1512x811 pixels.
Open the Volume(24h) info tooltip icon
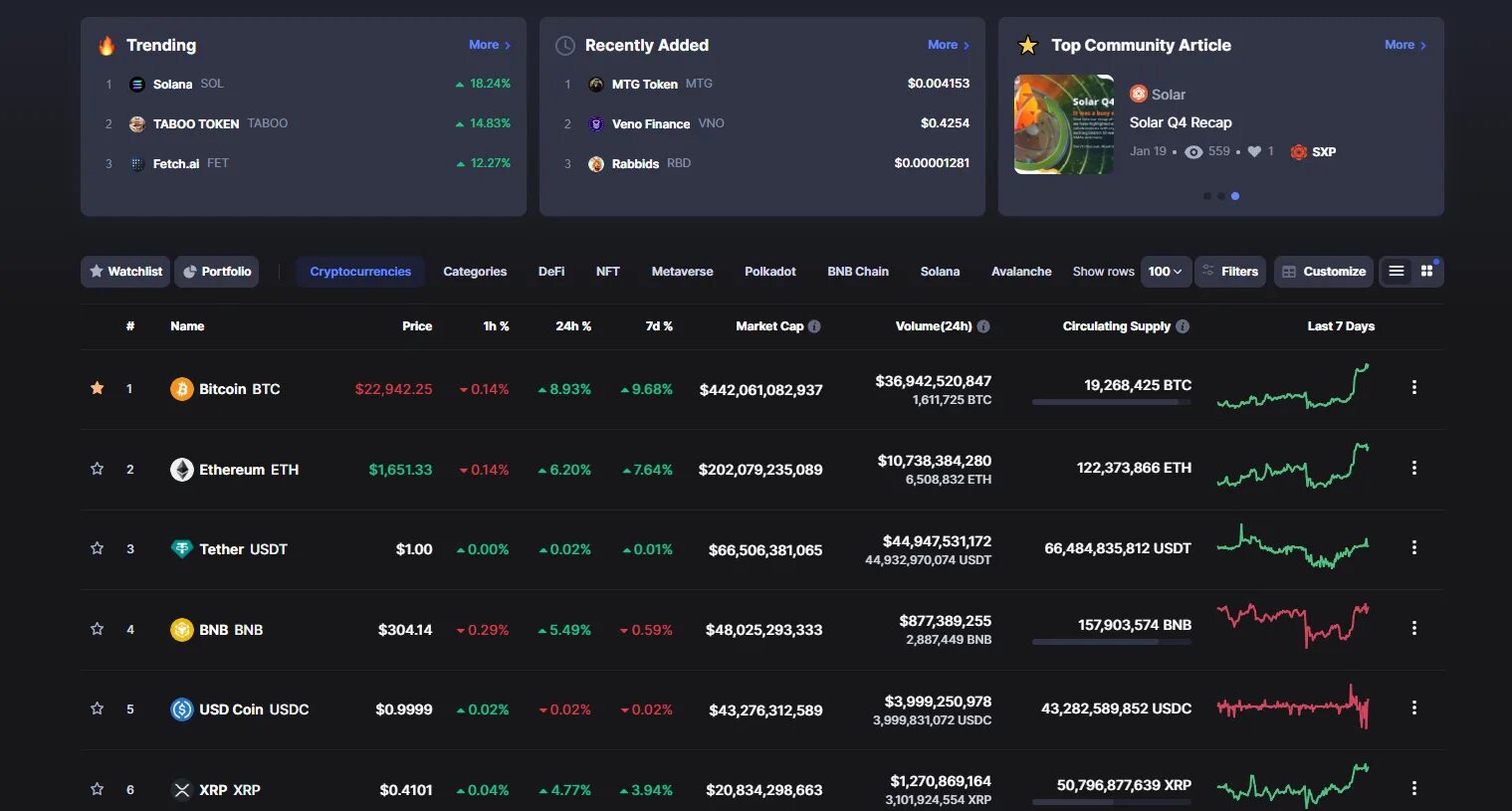point(983,326)
